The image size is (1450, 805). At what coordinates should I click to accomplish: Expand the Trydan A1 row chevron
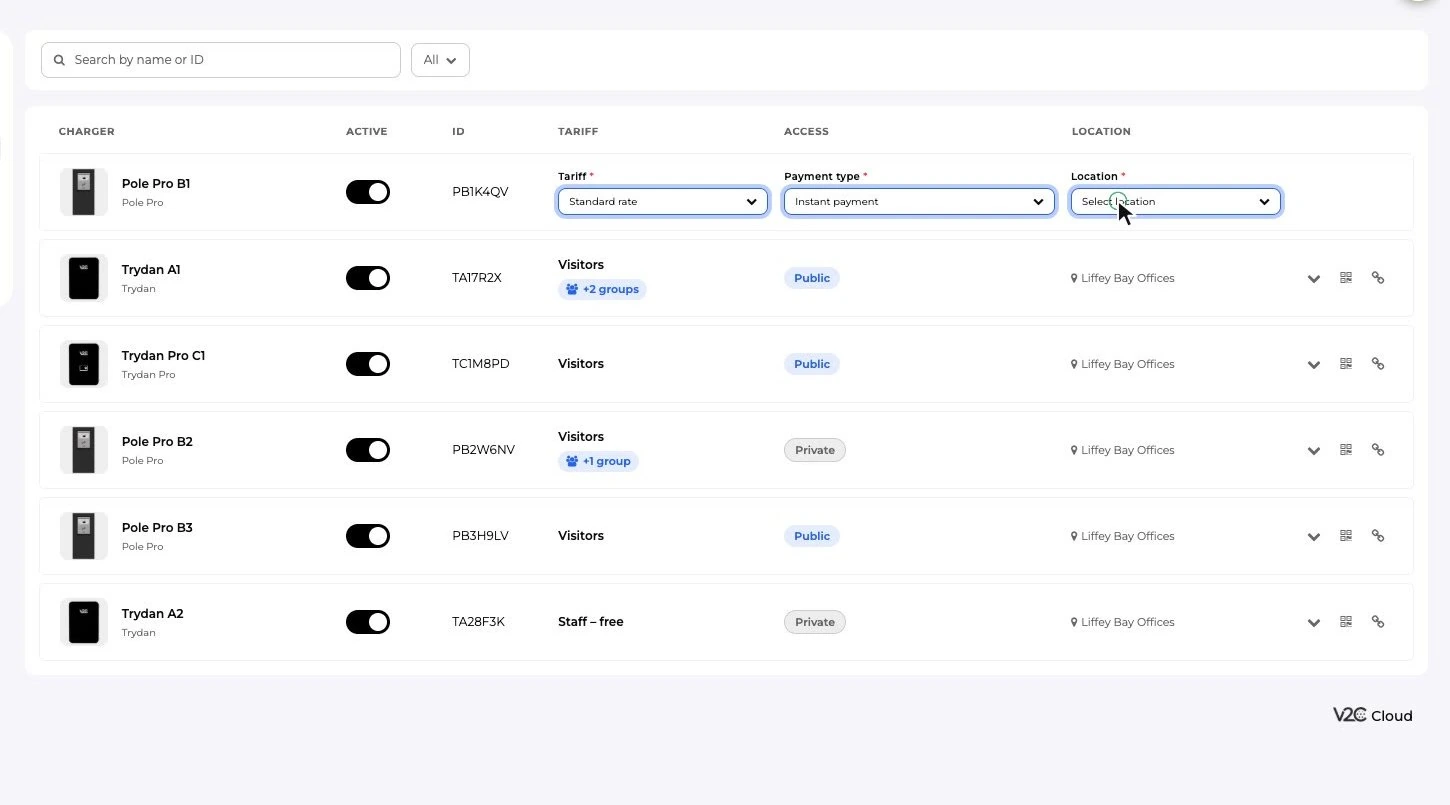[x=1314, y=279]
